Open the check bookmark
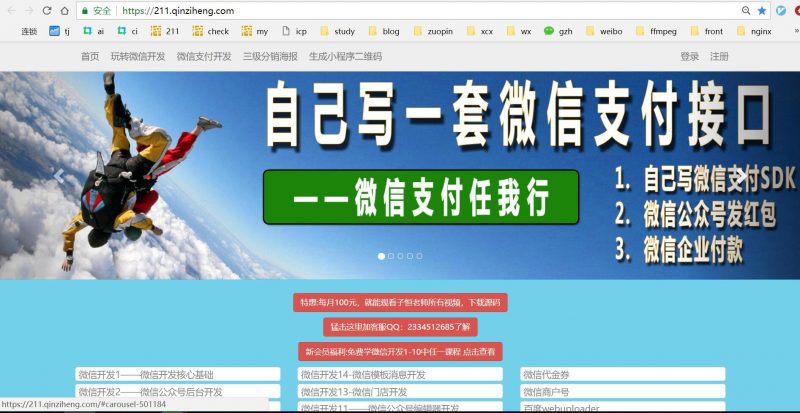Viewport: 800px width, 413px height. (x=211, y=31)
